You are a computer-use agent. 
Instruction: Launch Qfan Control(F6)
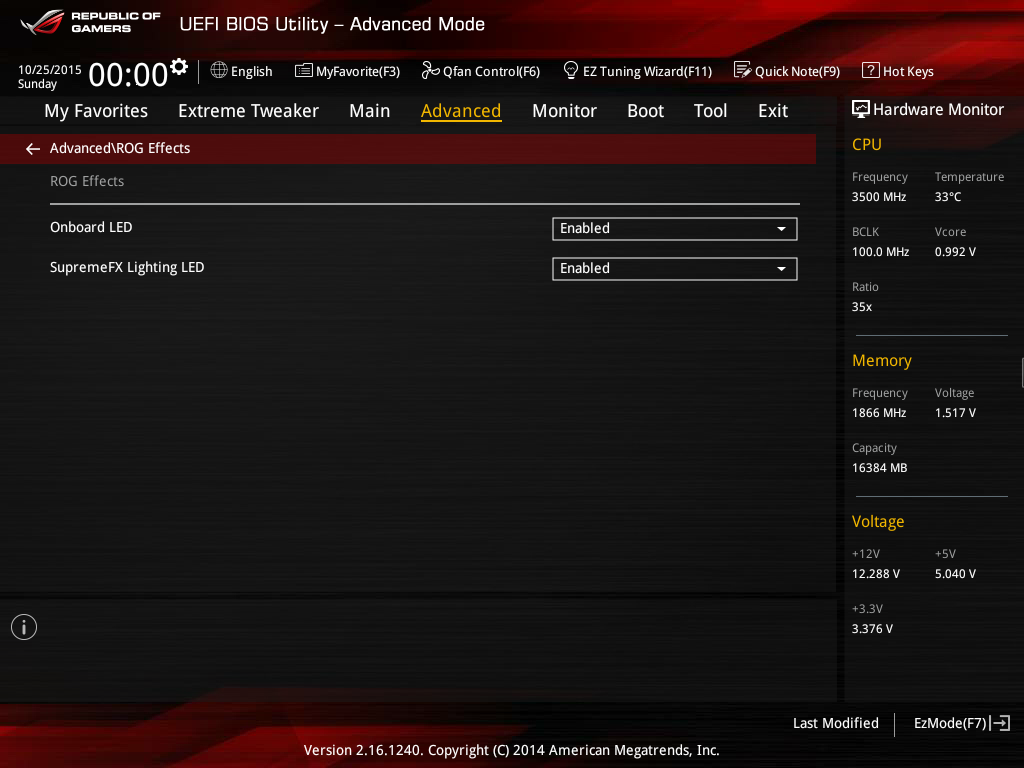(x=481, y=71)
